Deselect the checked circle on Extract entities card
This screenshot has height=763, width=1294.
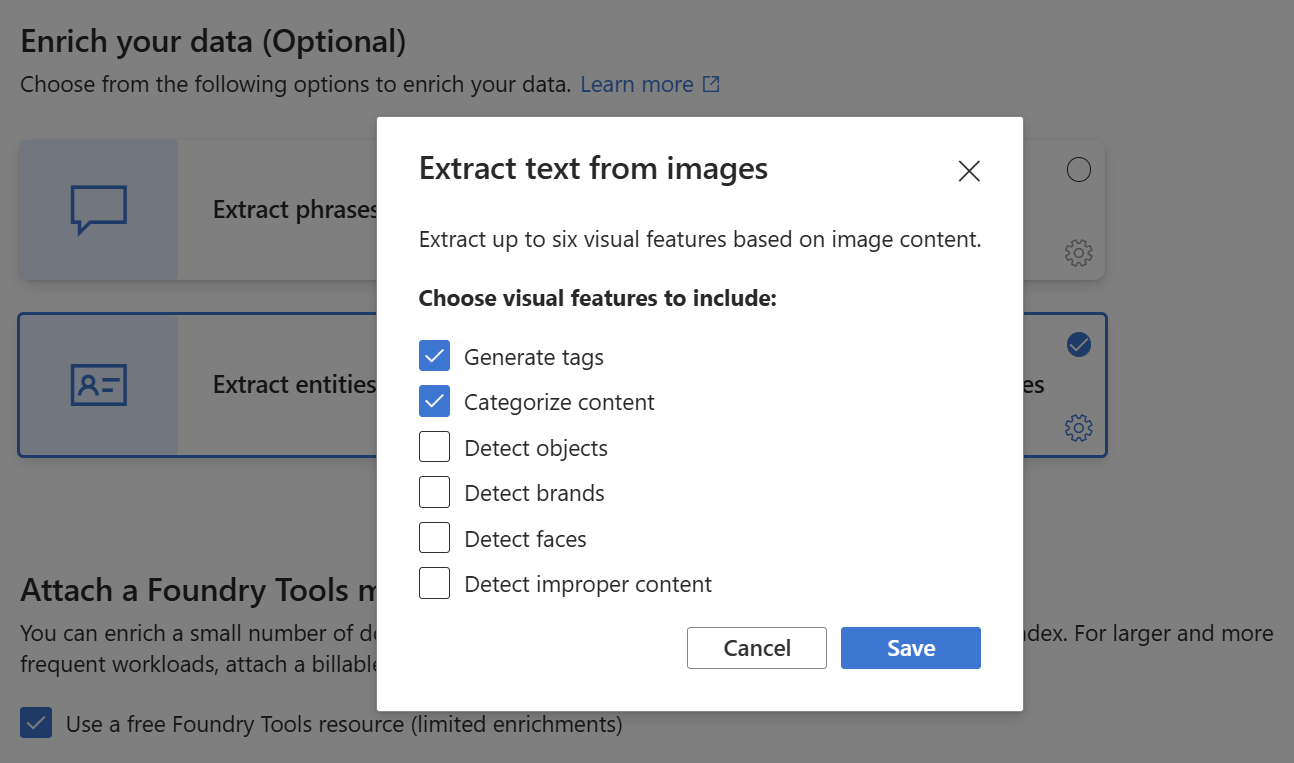pos(1079,345)
